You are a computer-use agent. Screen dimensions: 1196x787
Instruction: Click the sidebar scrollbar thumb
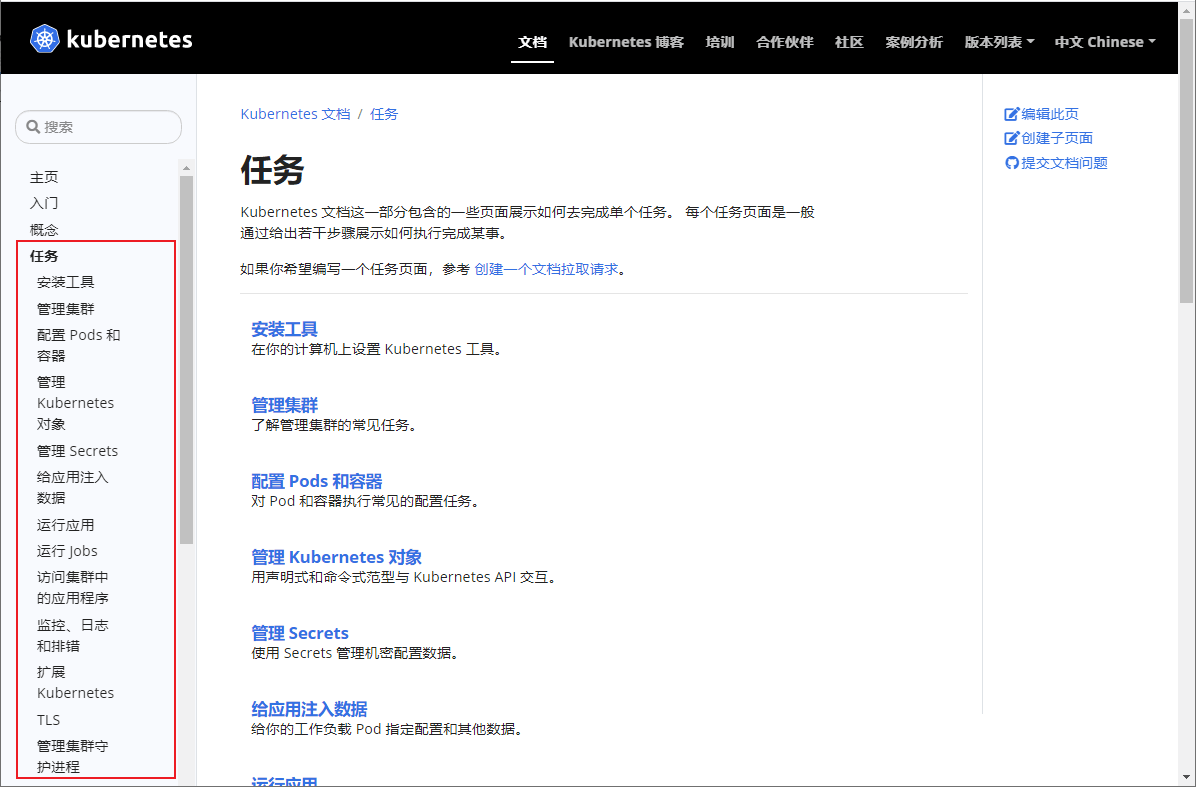[186, 360]
